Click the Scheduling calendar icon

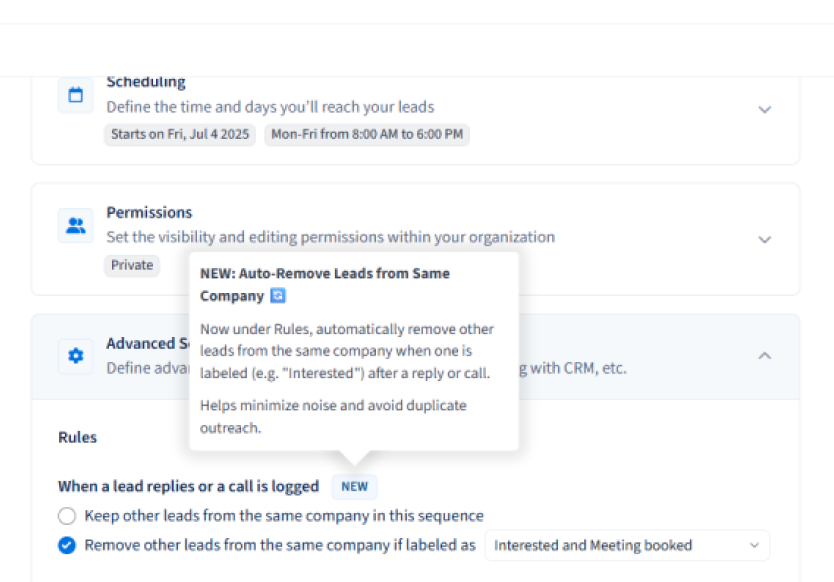pos(76,95)
